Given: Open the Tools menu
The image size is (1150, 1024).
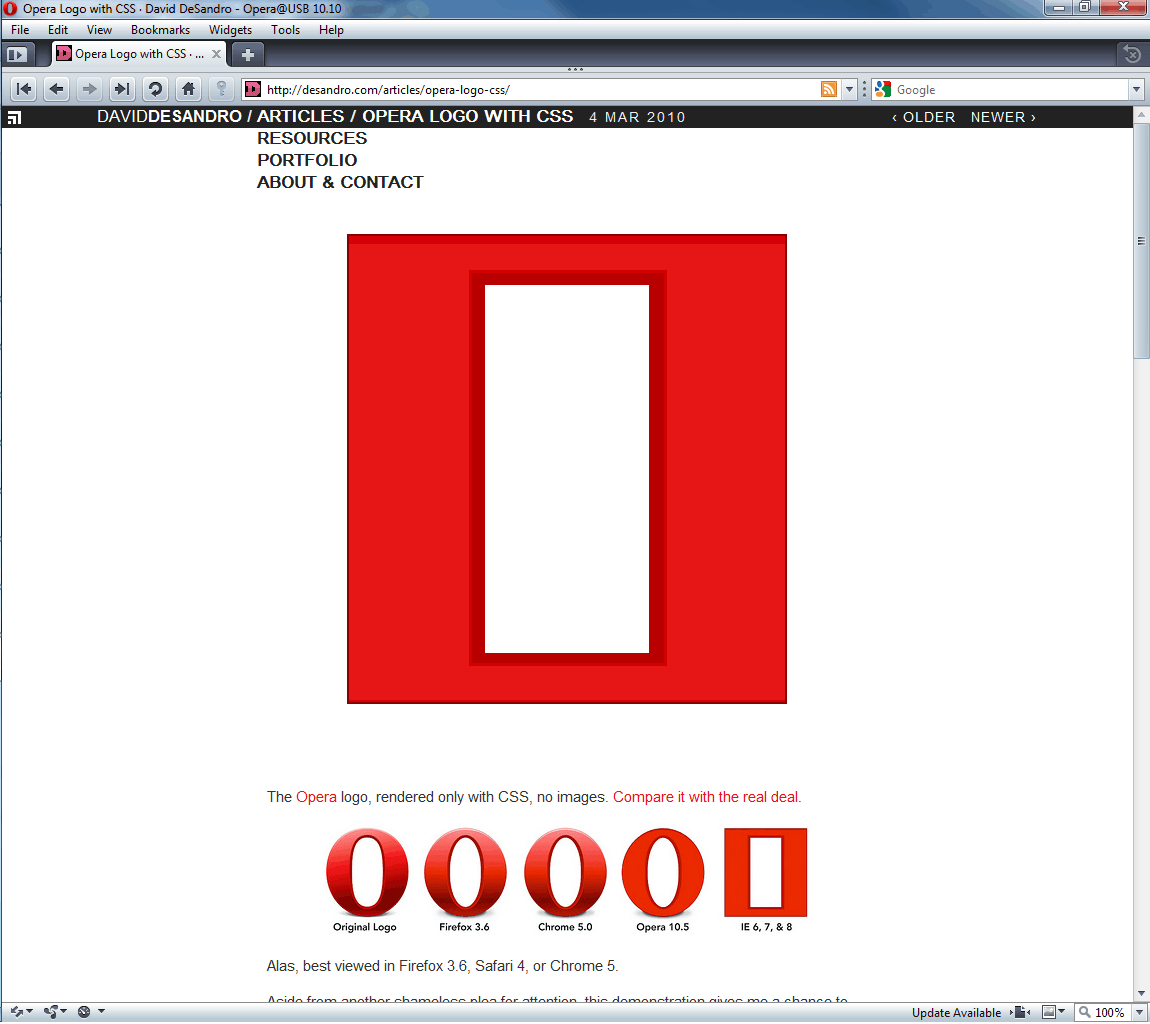Looking at the screenshot, I should (285, 30).
